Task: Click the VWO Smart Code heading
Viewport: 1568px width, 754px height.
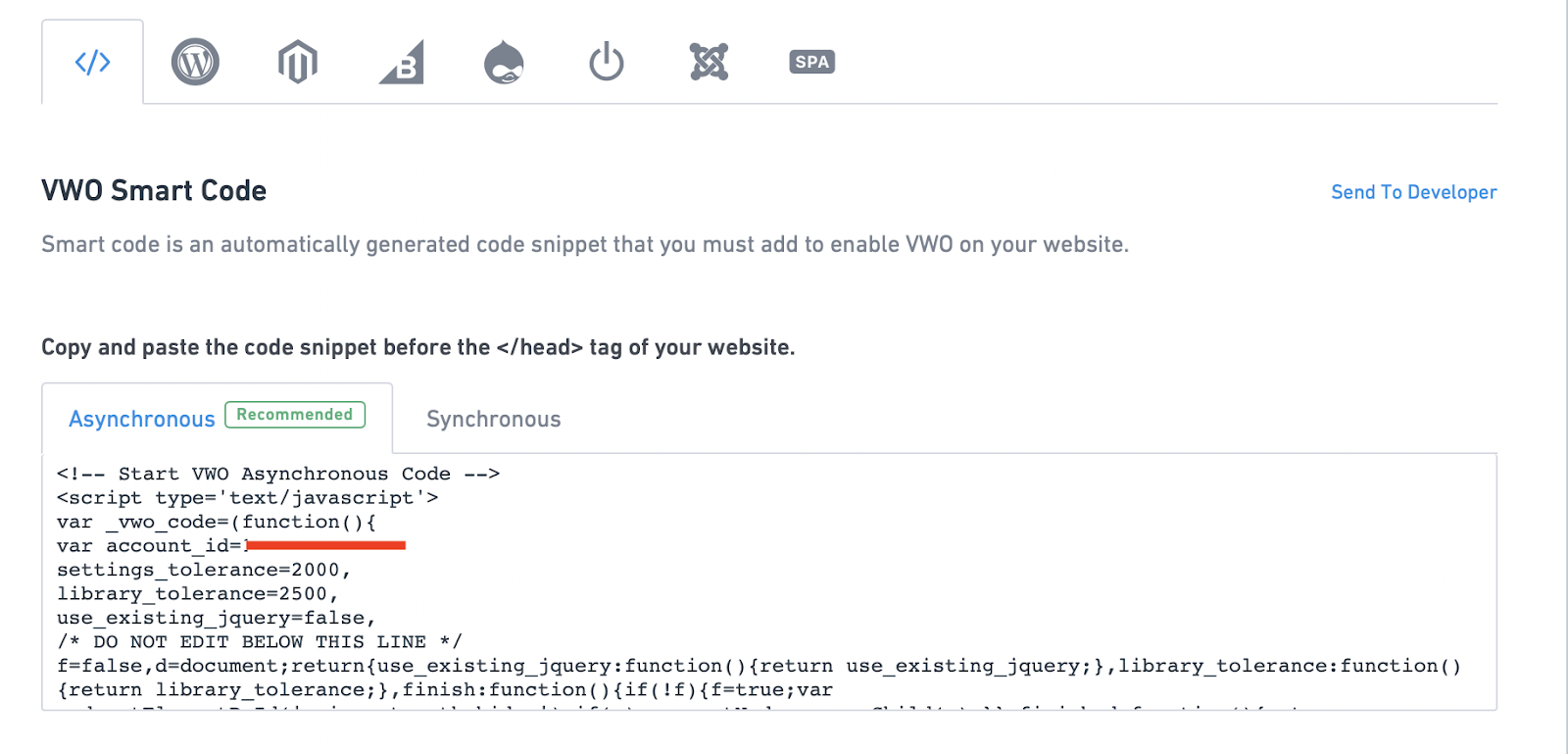Action: tap(154, 190)
